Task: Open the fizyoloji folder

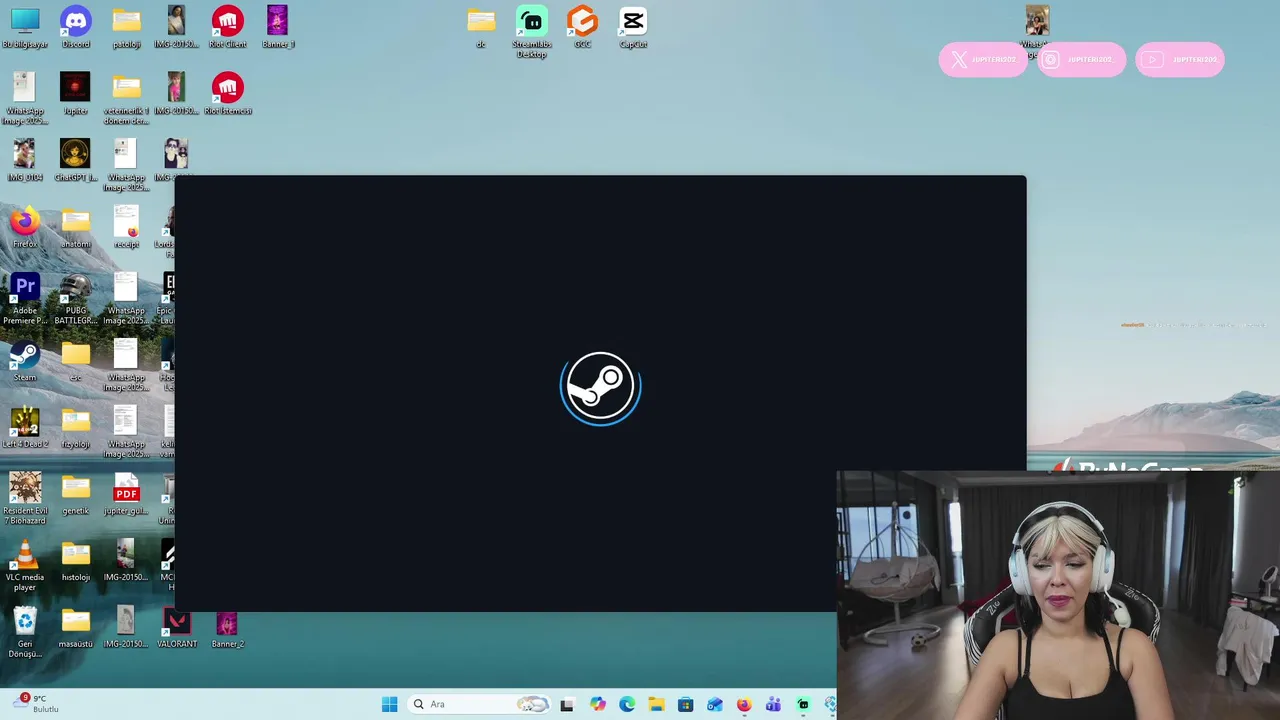Action: [x=75, y=428]
